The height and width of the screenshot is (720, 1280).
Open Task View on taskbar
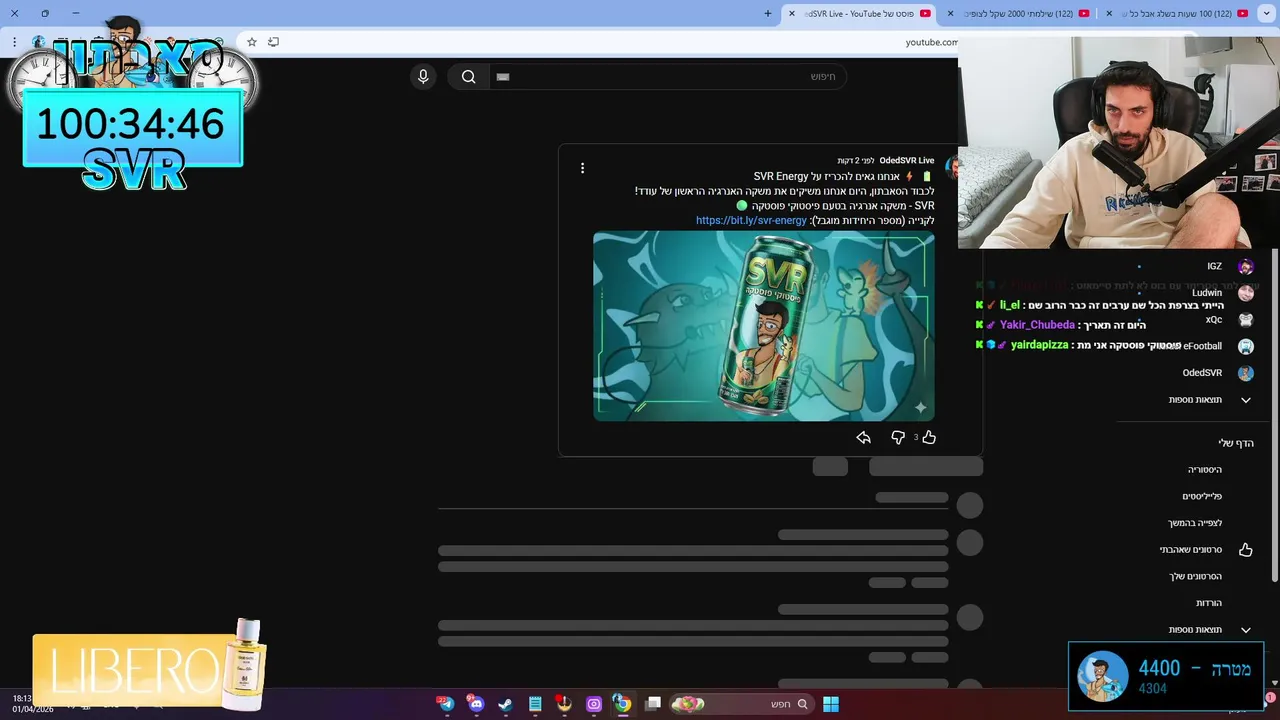[653, 704]
